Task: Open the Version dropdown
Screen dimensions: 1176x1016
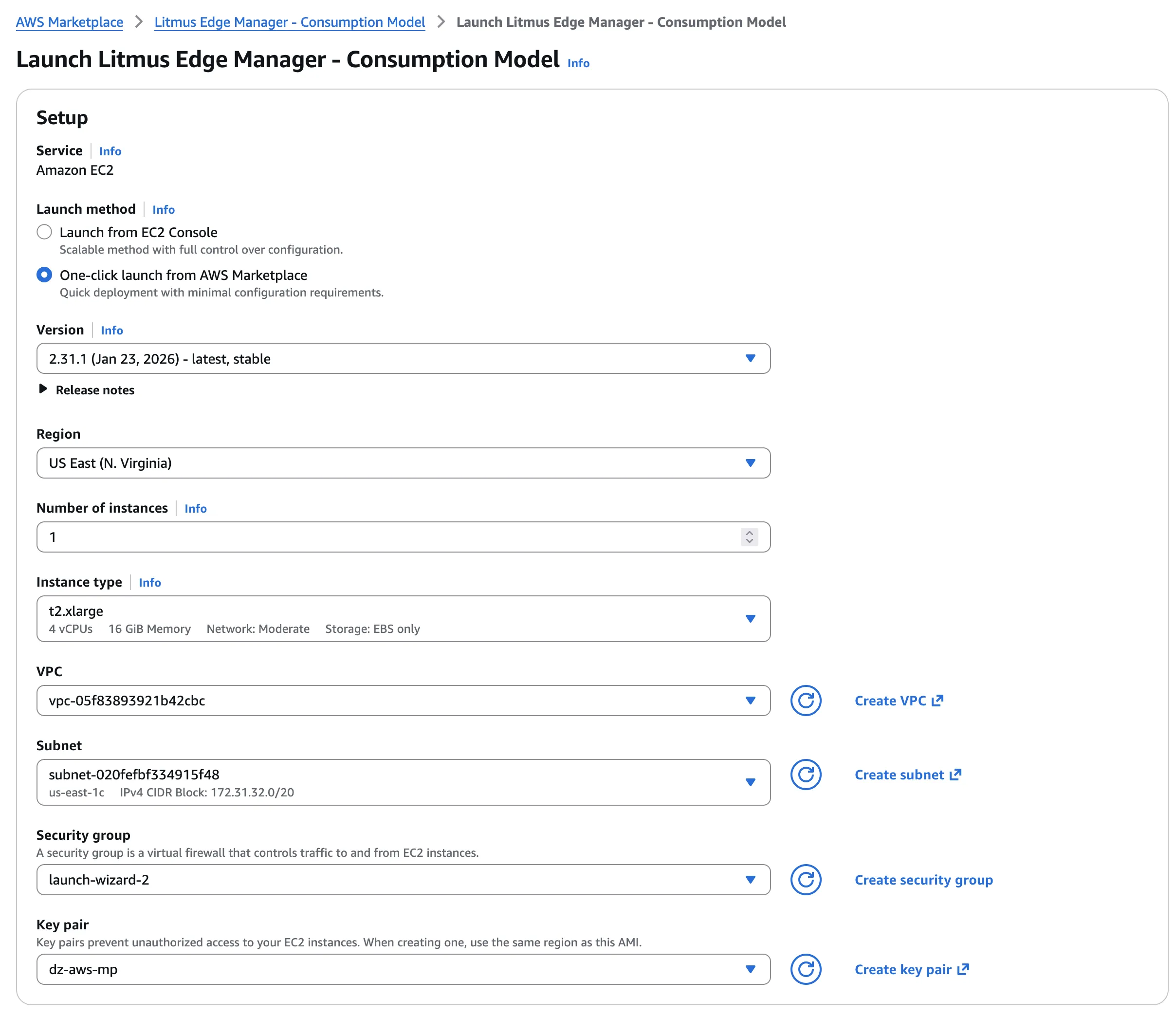Action: (404, 359)
